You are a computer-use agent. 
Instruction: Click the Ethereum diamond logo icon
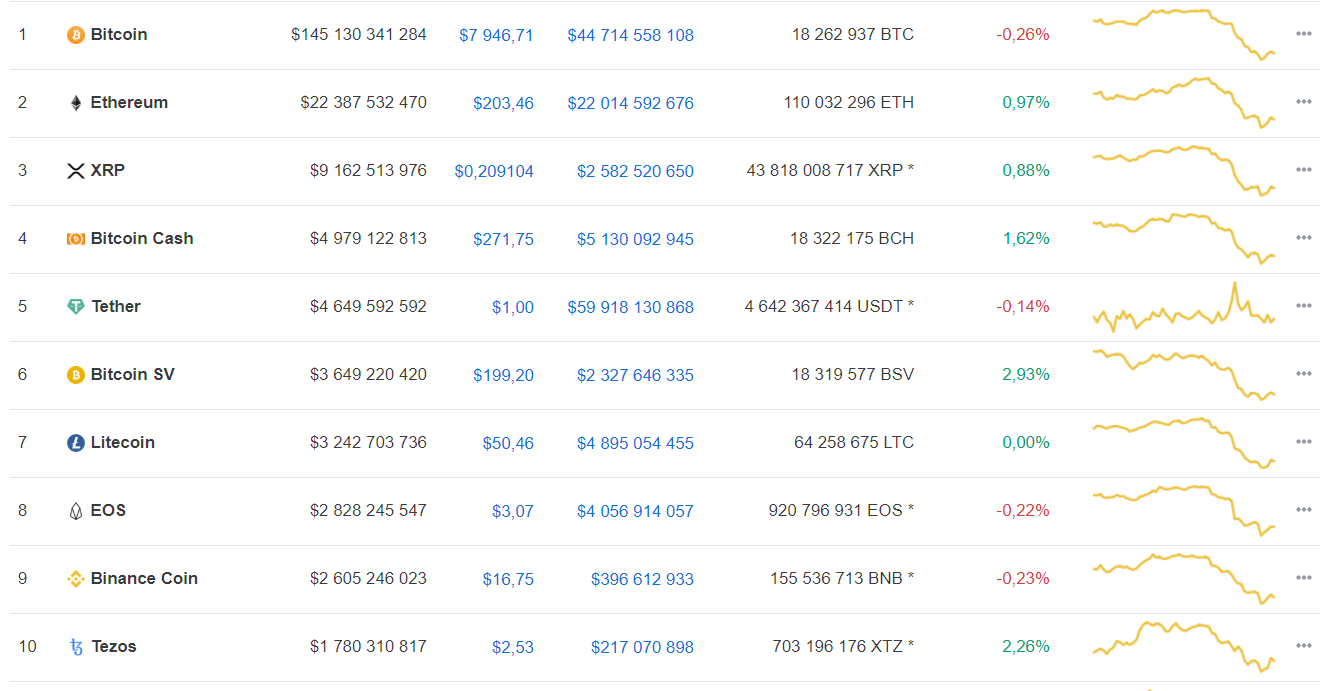tap(76, 103)
